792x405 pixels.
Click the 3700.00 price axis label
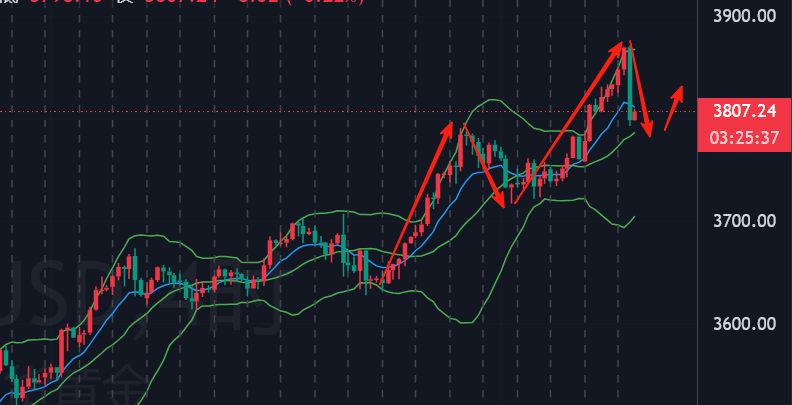[745, 221]
